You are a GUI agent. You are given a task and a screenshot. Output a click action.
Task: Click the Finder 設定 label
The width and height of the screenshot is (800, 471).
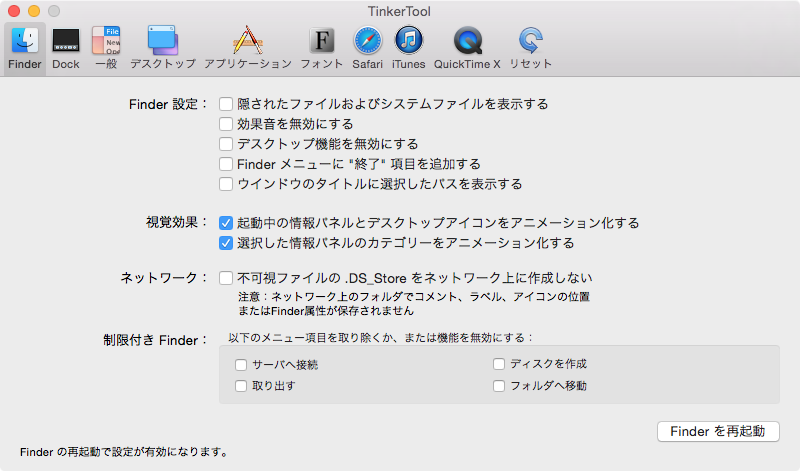168,104
